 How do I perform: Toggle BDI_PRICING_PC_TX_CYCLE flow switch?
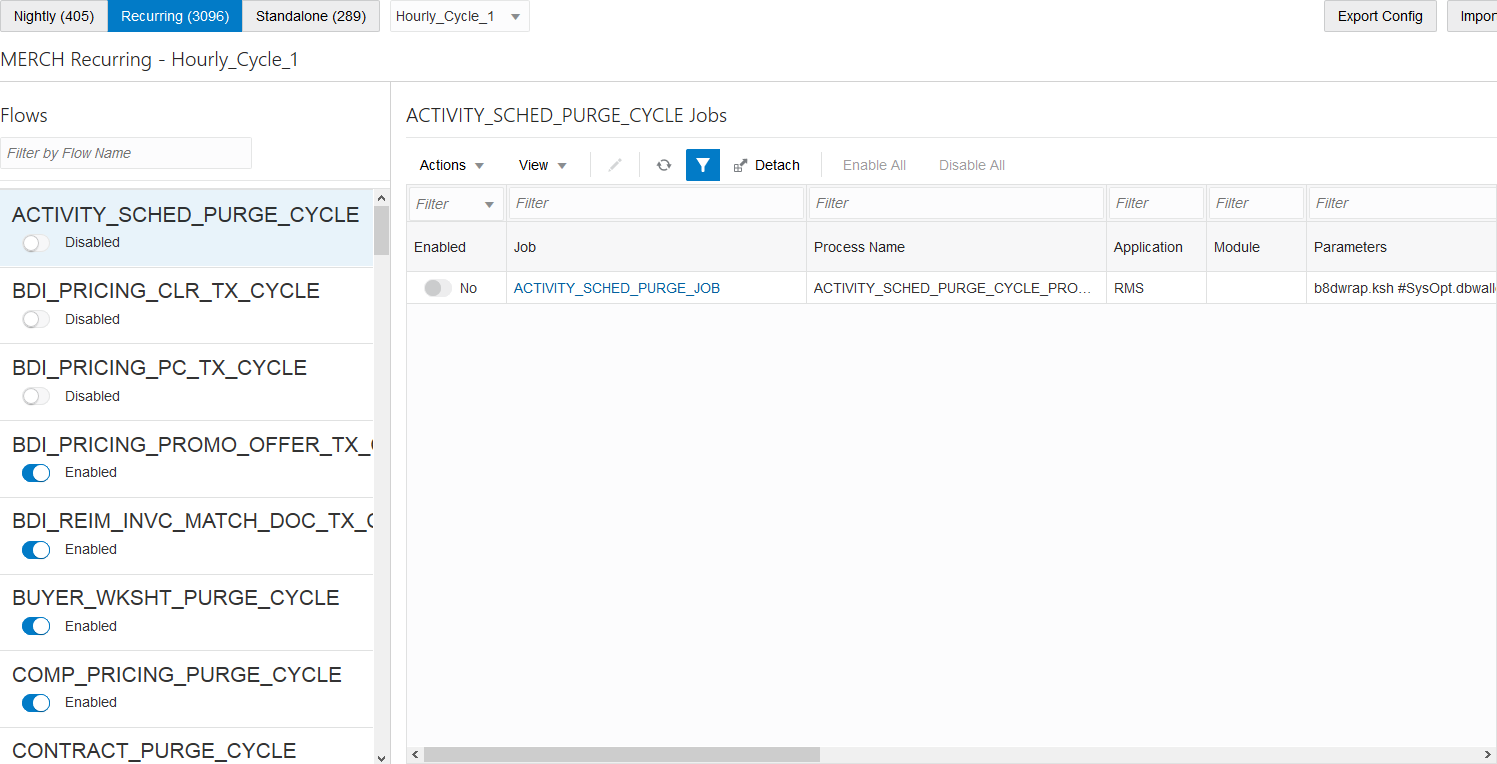(x=36, y=396)
